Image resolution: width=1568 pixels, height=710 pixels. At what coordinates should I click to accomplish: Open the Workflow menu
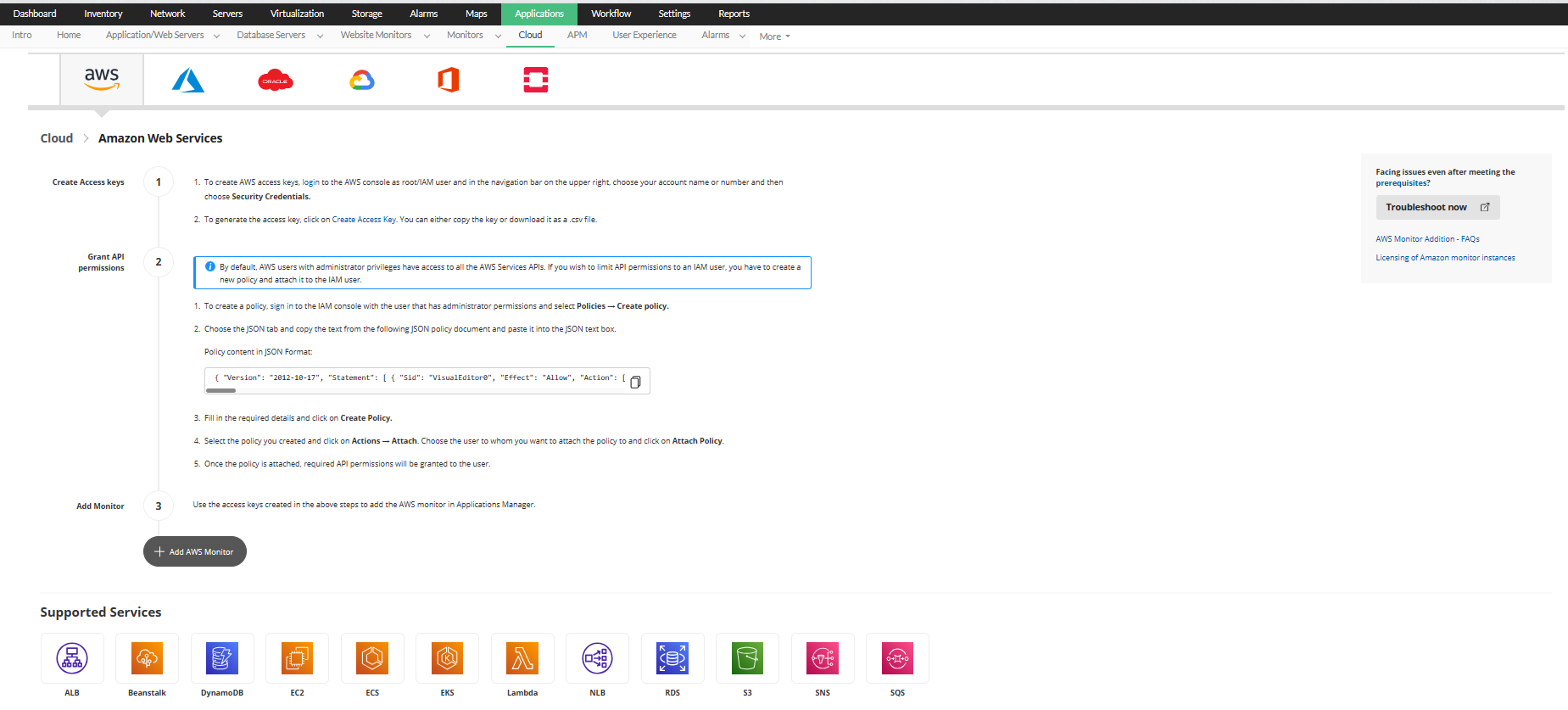611,14
